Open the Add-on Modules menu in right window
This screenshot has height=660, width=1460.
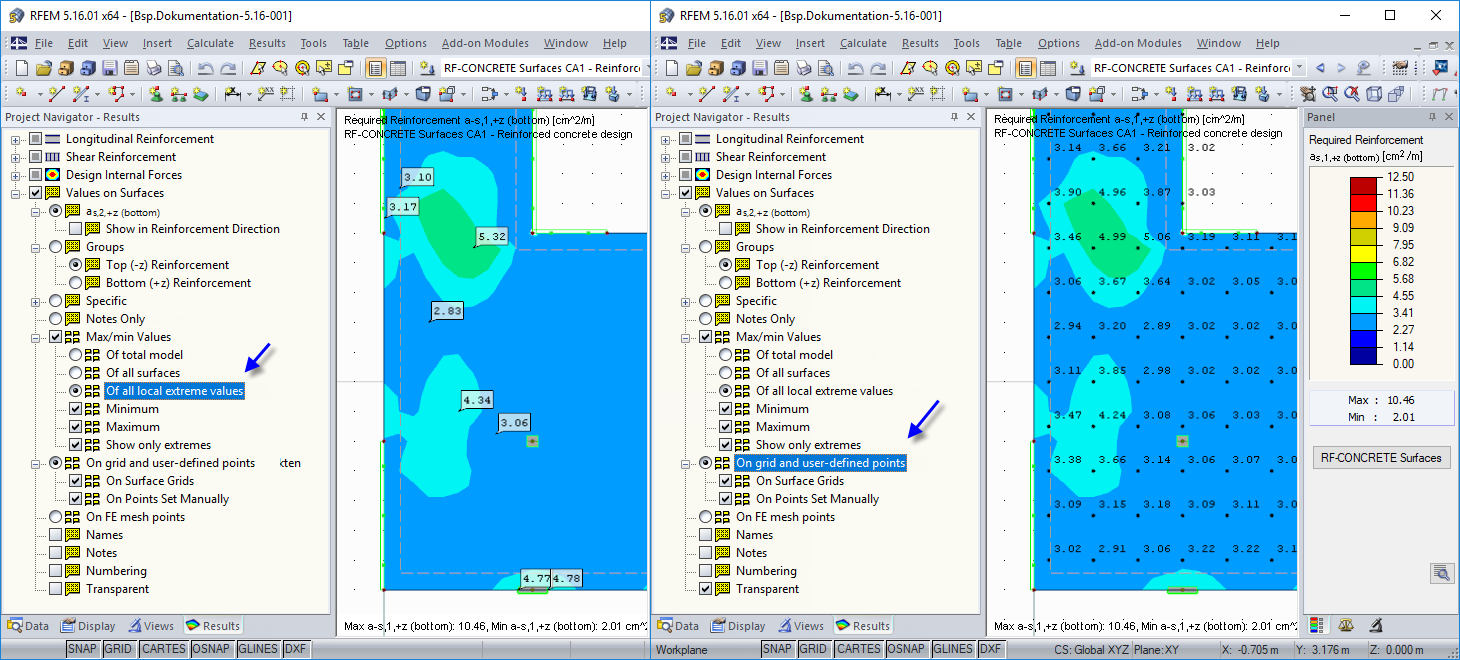1138,43
